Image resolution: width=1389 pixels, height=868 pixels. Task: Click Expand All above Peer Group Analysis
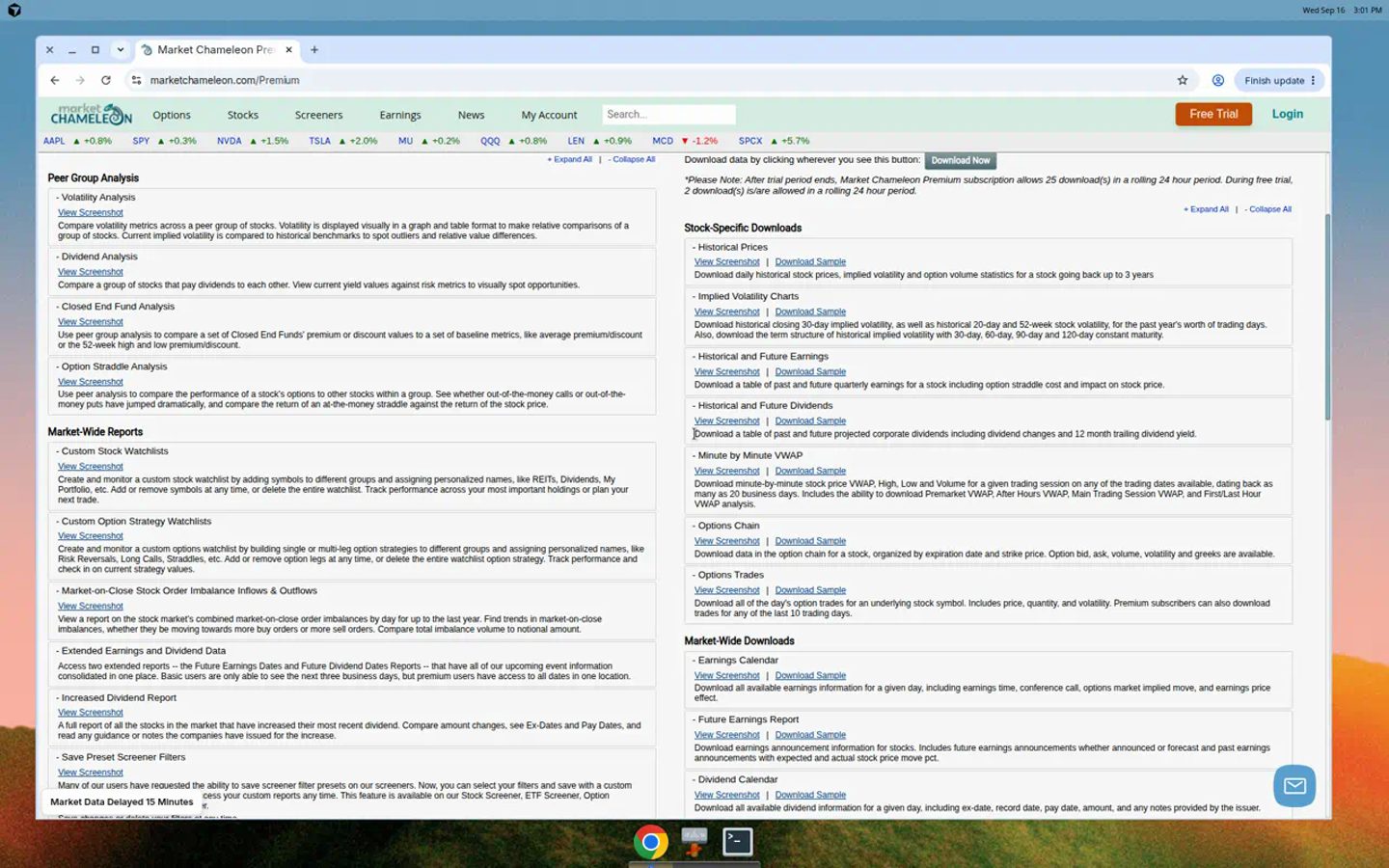(x=570, y=159)
